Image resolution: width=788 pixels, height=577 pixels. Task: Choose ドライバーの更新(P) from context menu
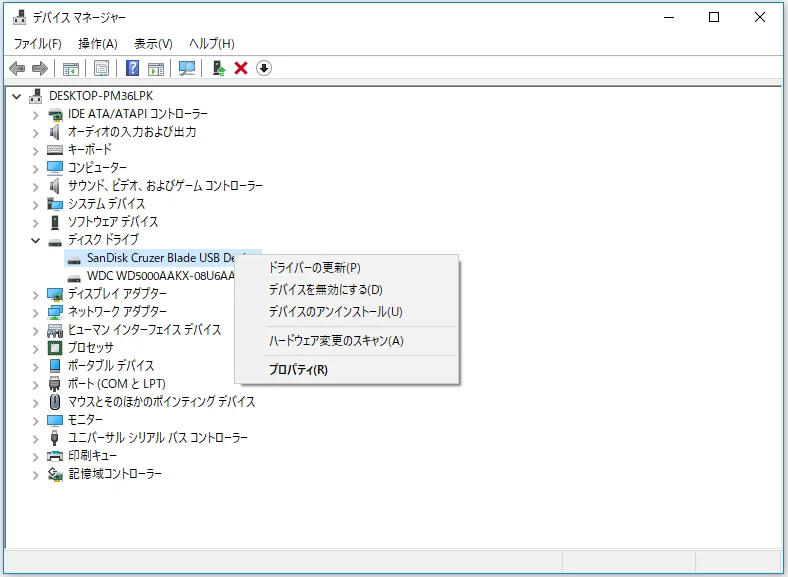[x=314, y=268]
